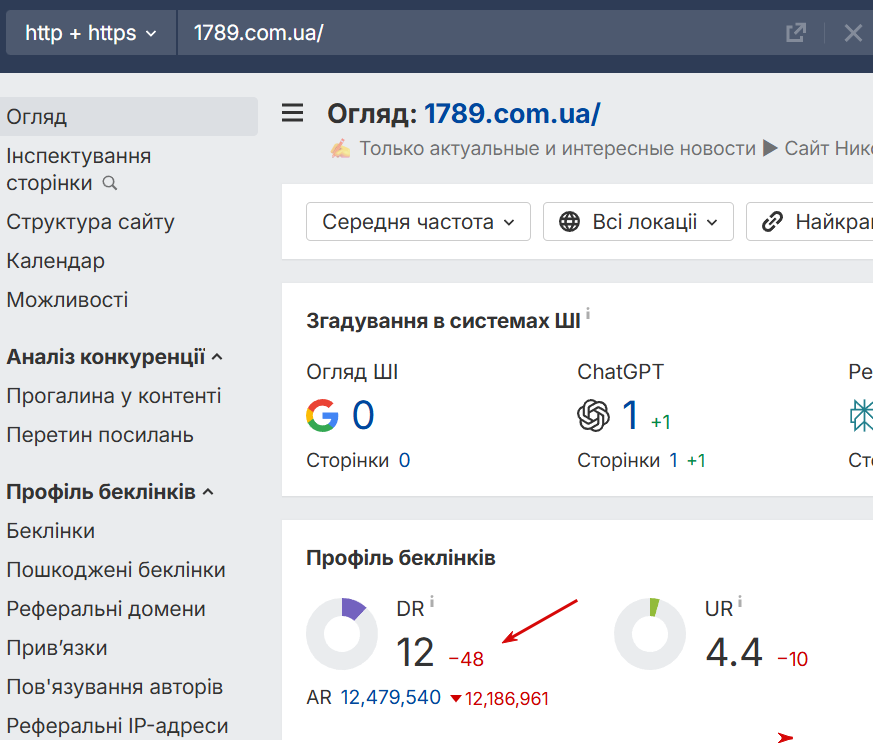Click the 1789.com.ua/ link in heading

(x=512, y=114)
